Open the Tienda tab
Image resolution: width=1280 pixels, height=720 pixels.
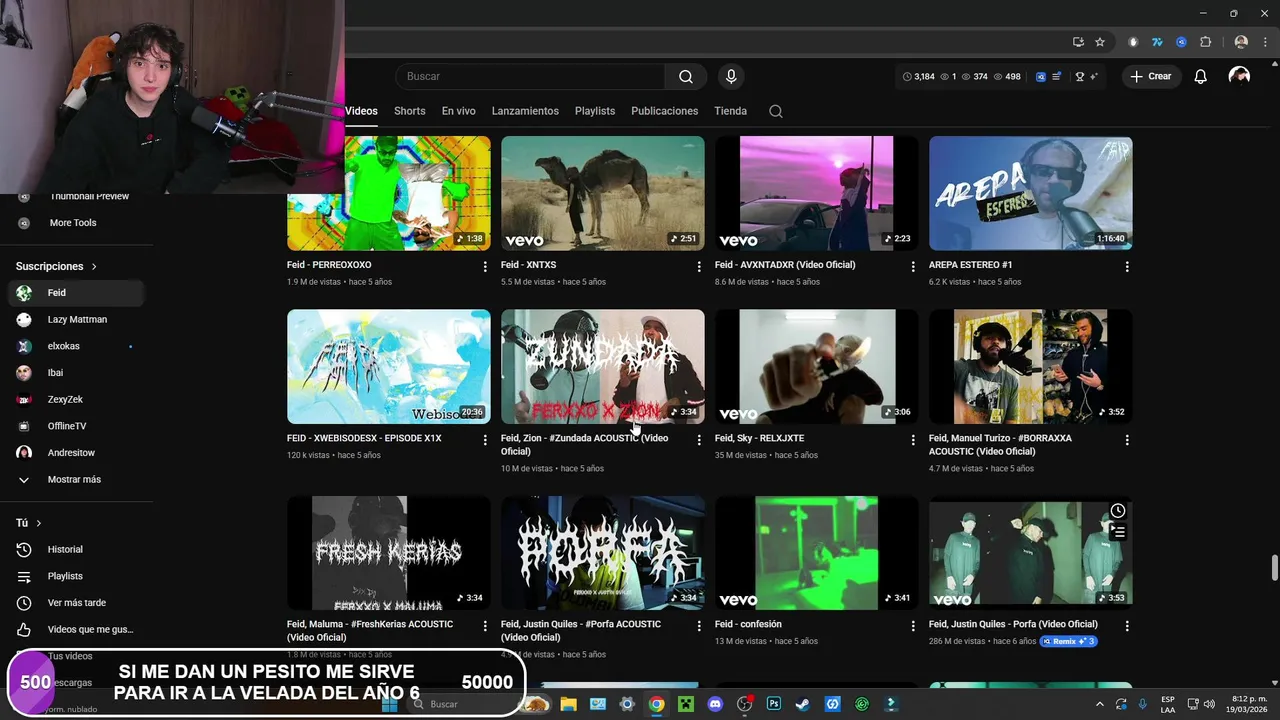pyautogui.click(x=731, y=111)
